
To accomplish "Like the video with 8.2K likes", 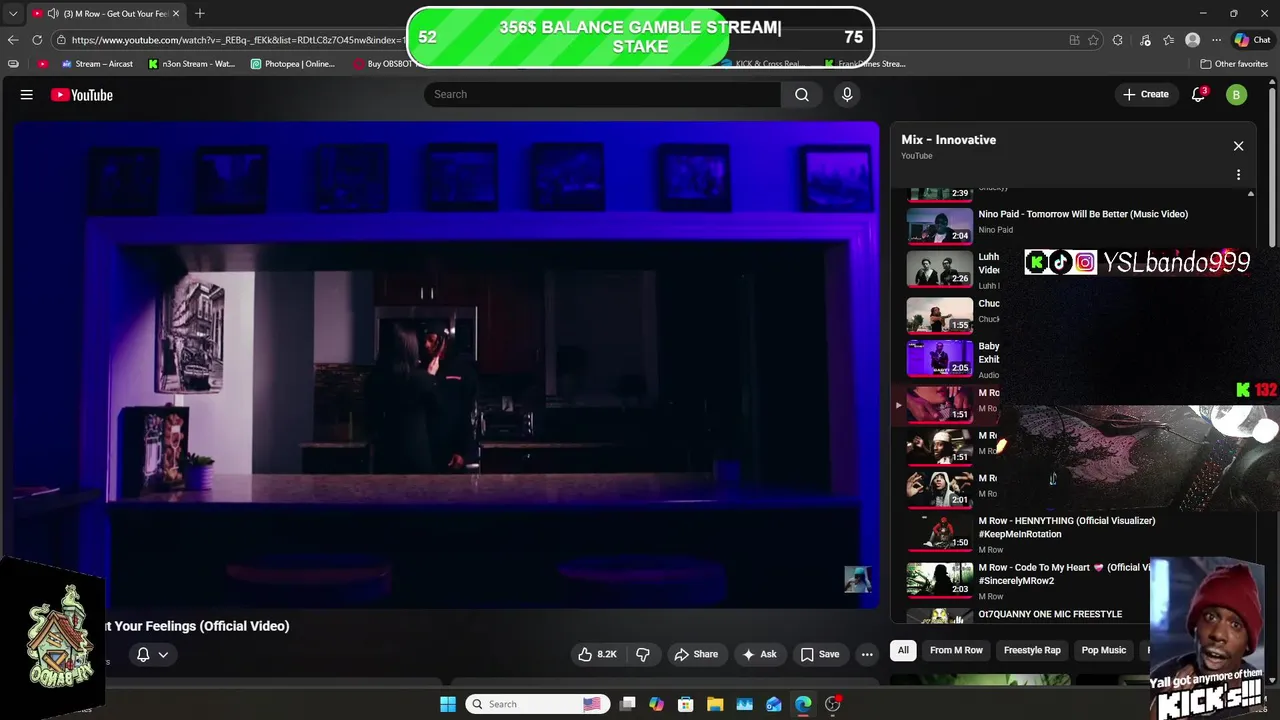I will [x=598, y=654].
